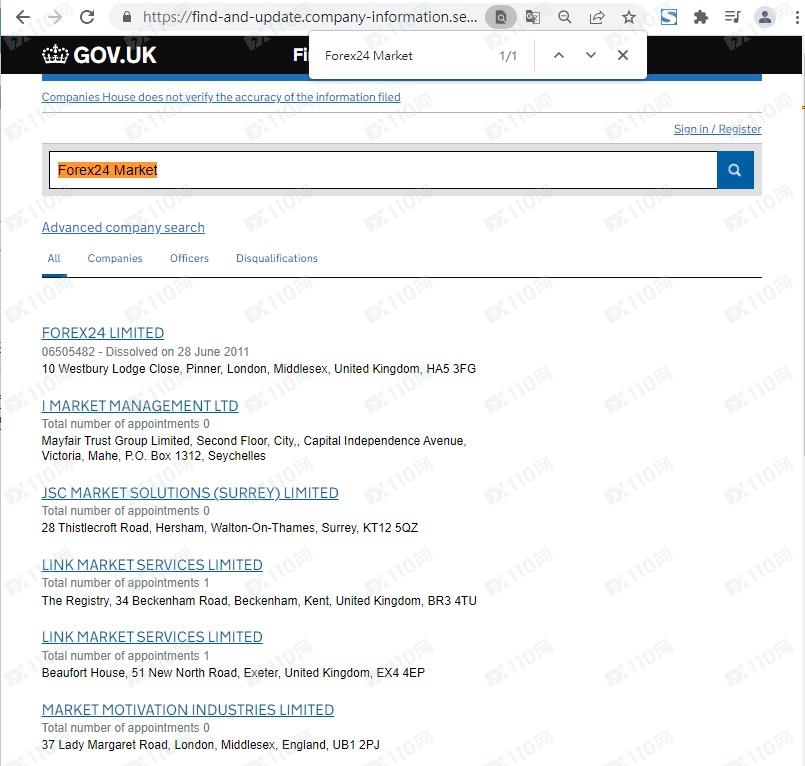Image resolution: width=805 pixels, height=766 pixels.
Task: Open the browser profile avatar
Action: [x=765, y=17]
